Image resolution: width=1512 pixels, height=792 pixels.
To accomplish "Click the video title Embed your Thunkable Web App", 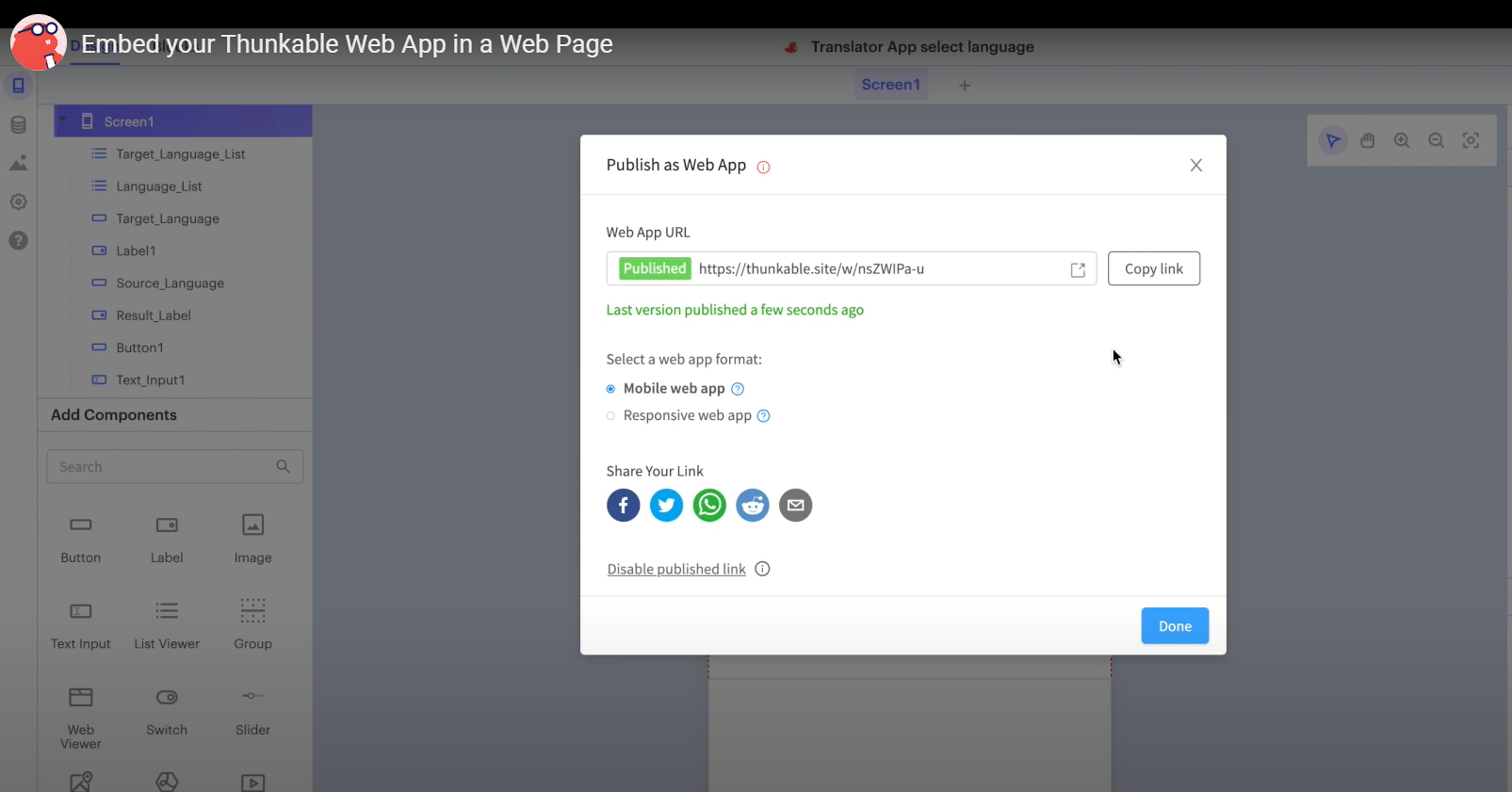I will 347,44.
